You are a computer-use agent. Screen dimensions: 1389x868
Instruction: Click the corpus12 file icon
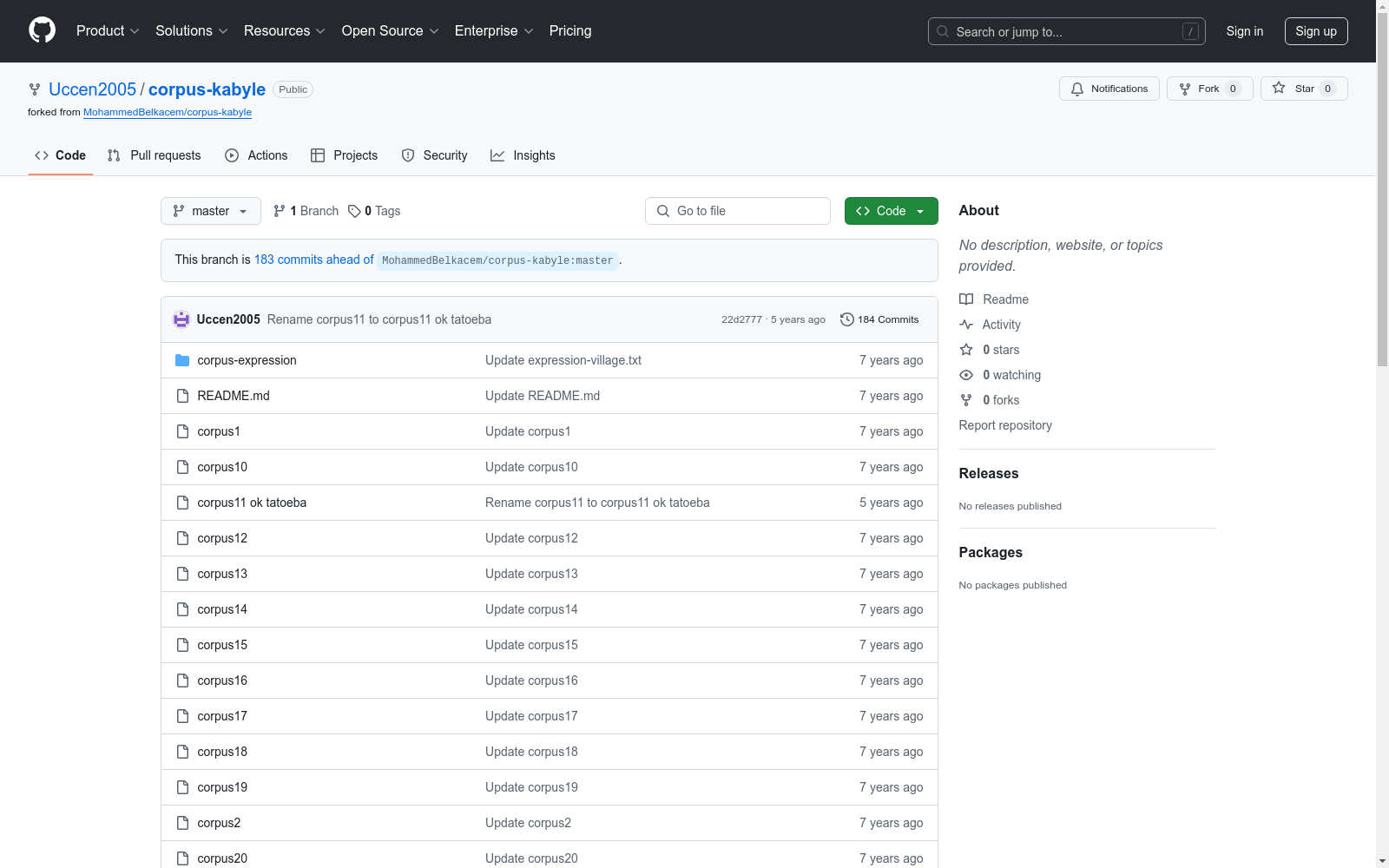point(182,538)
